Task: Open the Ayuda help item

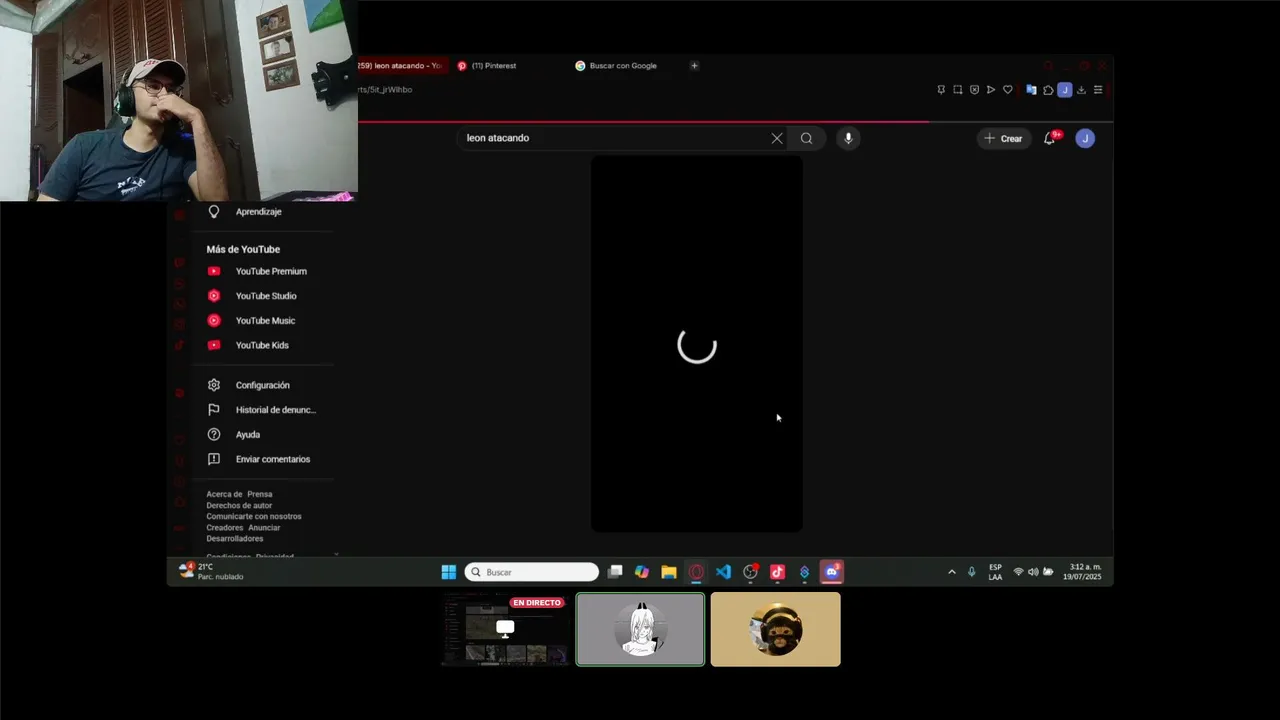Action: click(247, 435)
